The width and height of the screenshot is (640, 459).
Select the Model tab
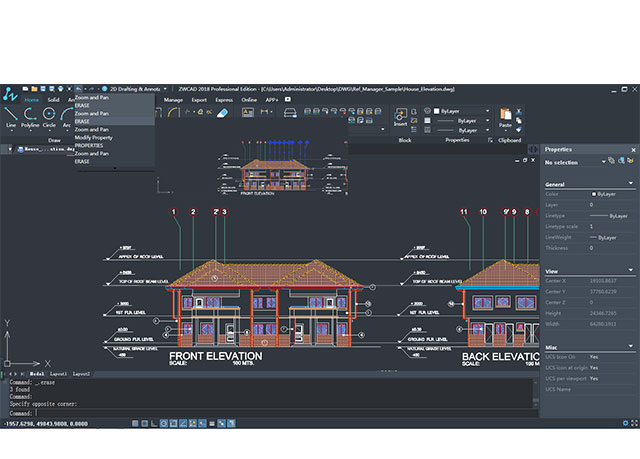click(x=36, y=374)
